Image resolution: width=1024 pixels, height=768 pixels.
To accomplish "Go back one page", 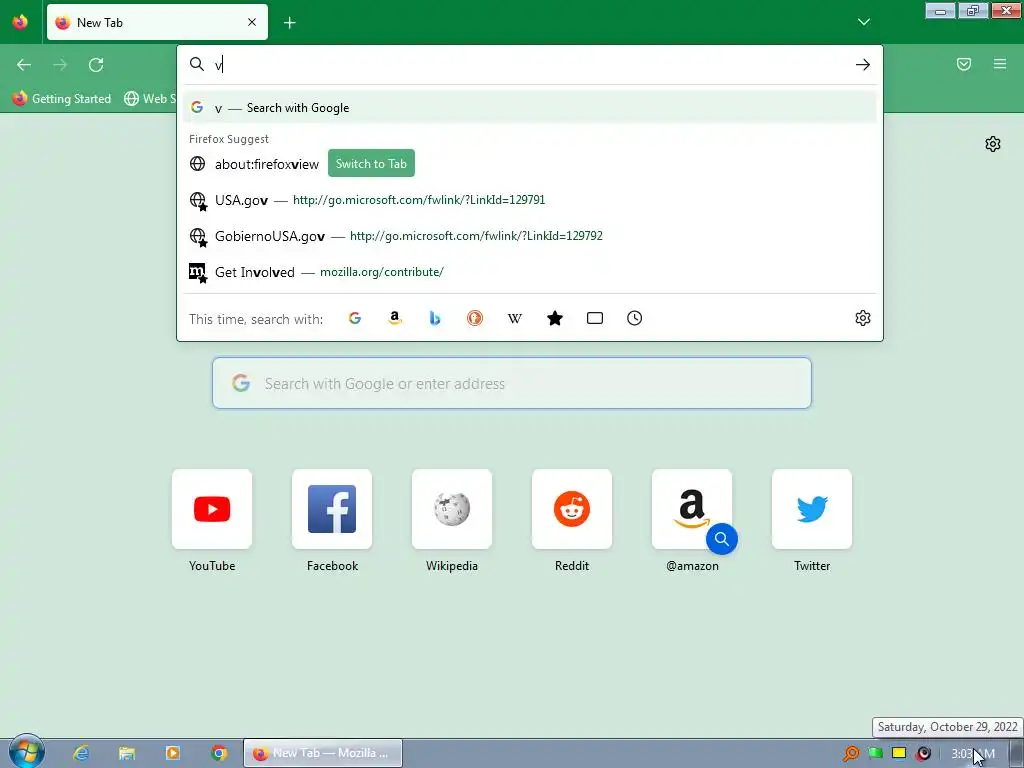I will tap(24, 65).
